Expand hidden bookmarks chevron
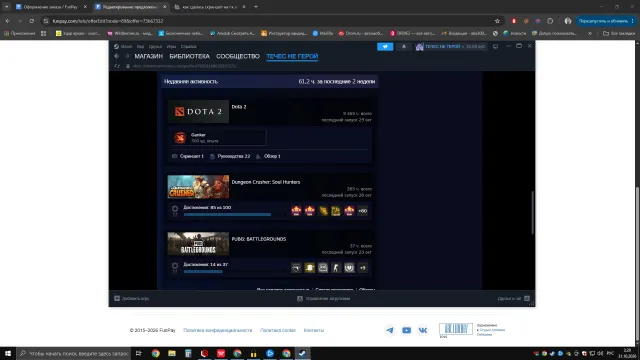Viewport: 640px width, 360px height. 590,33
